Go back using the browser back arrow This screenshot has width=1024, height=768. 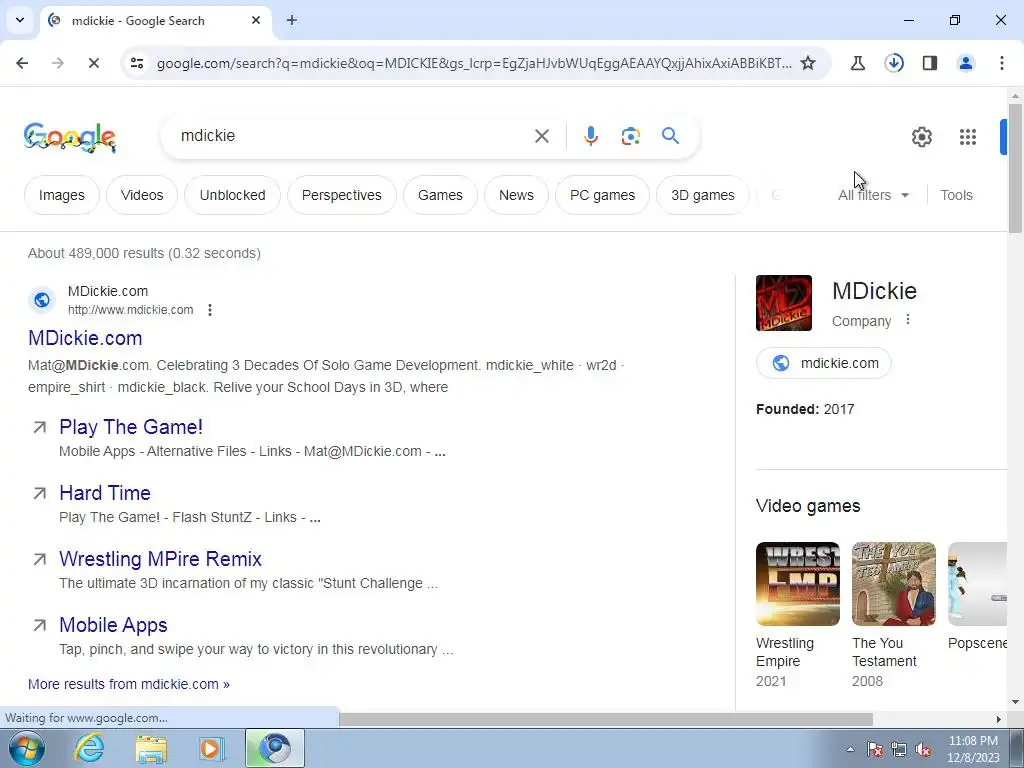pos(22,63)
